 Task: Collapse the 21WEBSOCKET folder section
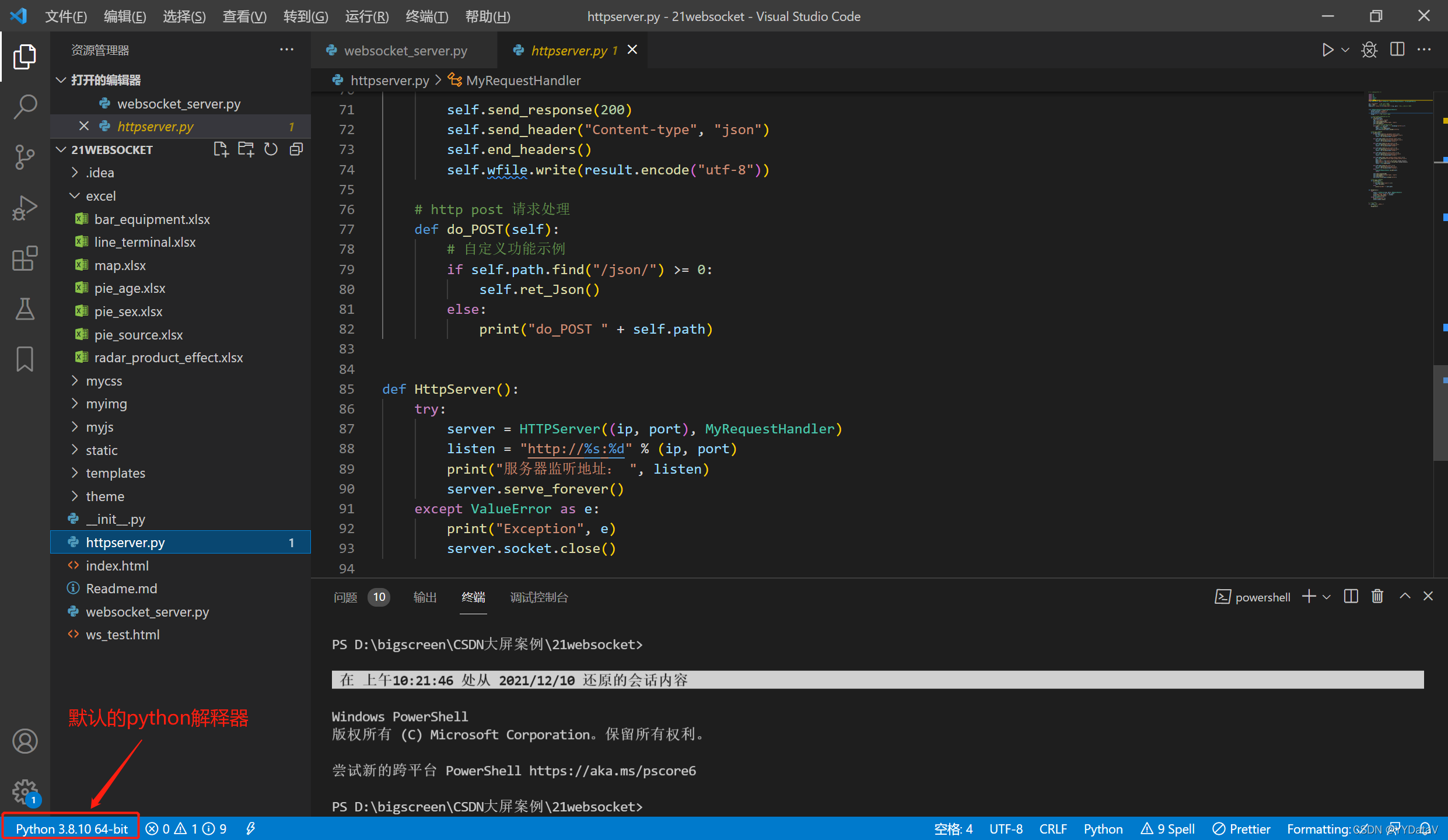(61, 149)
